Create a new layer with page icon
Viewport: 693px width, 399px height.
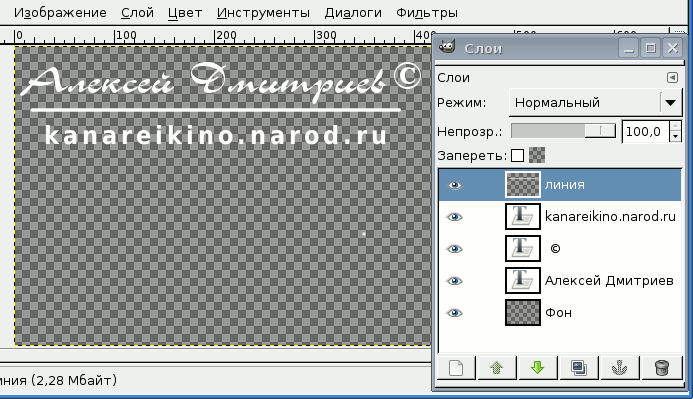pos(456,368)
